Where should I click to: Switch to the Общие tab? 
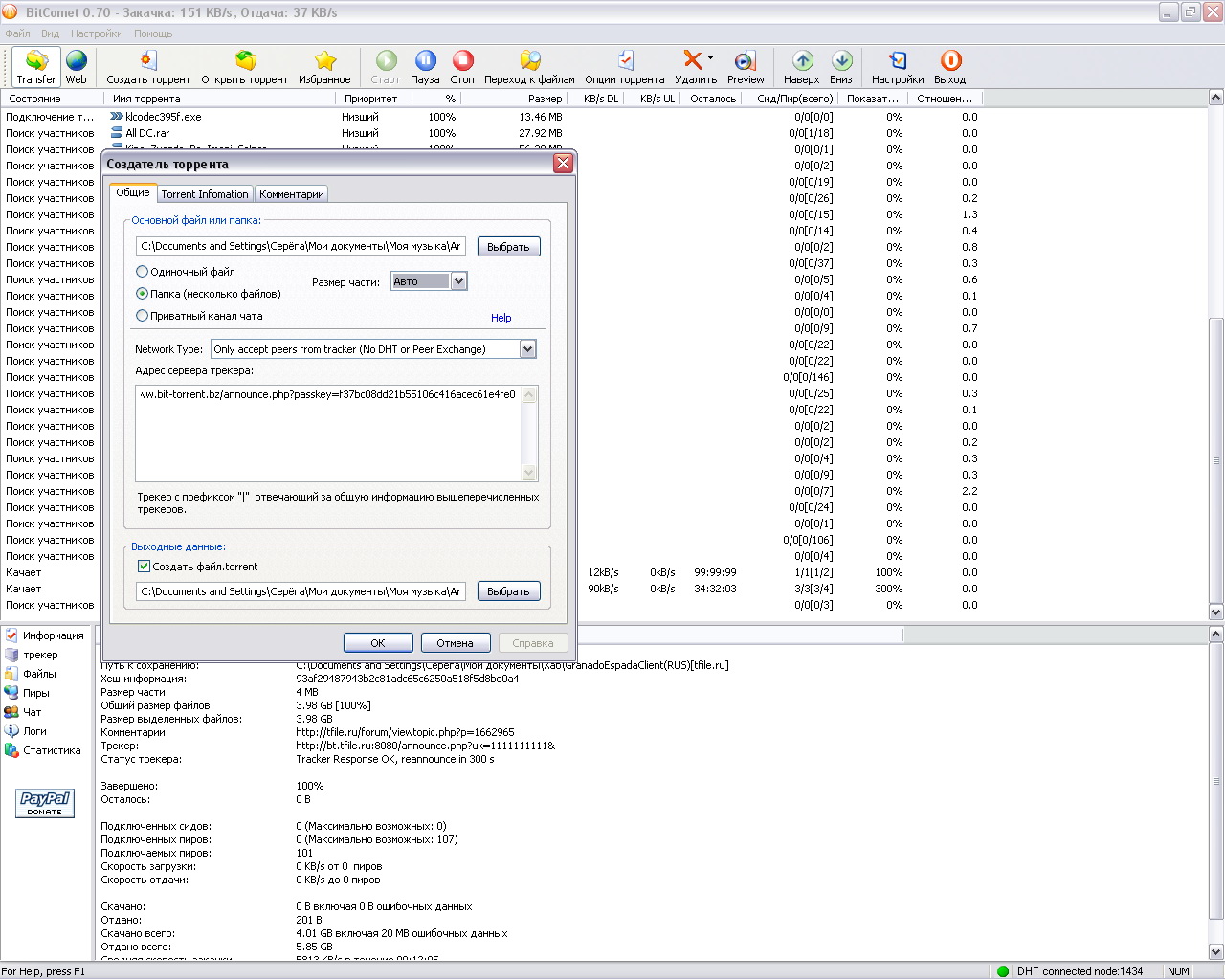point(133,192)
